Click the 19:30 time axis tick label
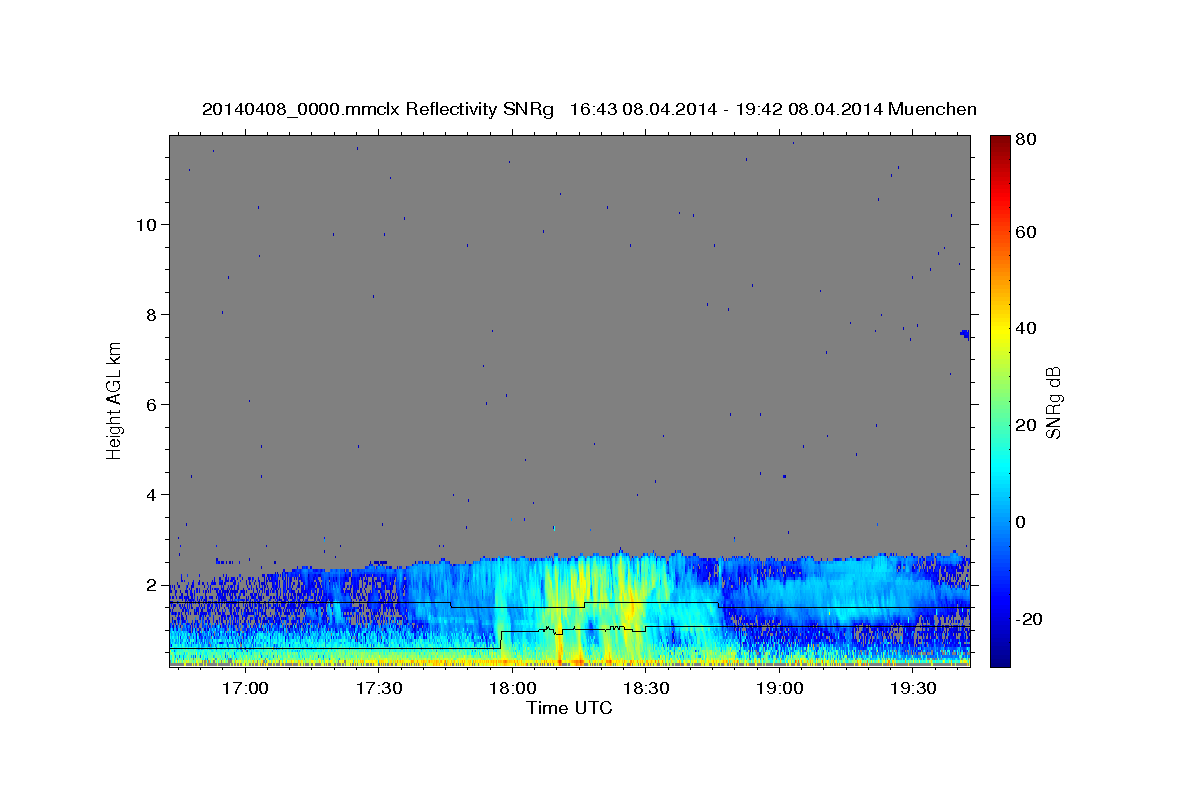The image size is (1200, 800). [x=913, y=689]
